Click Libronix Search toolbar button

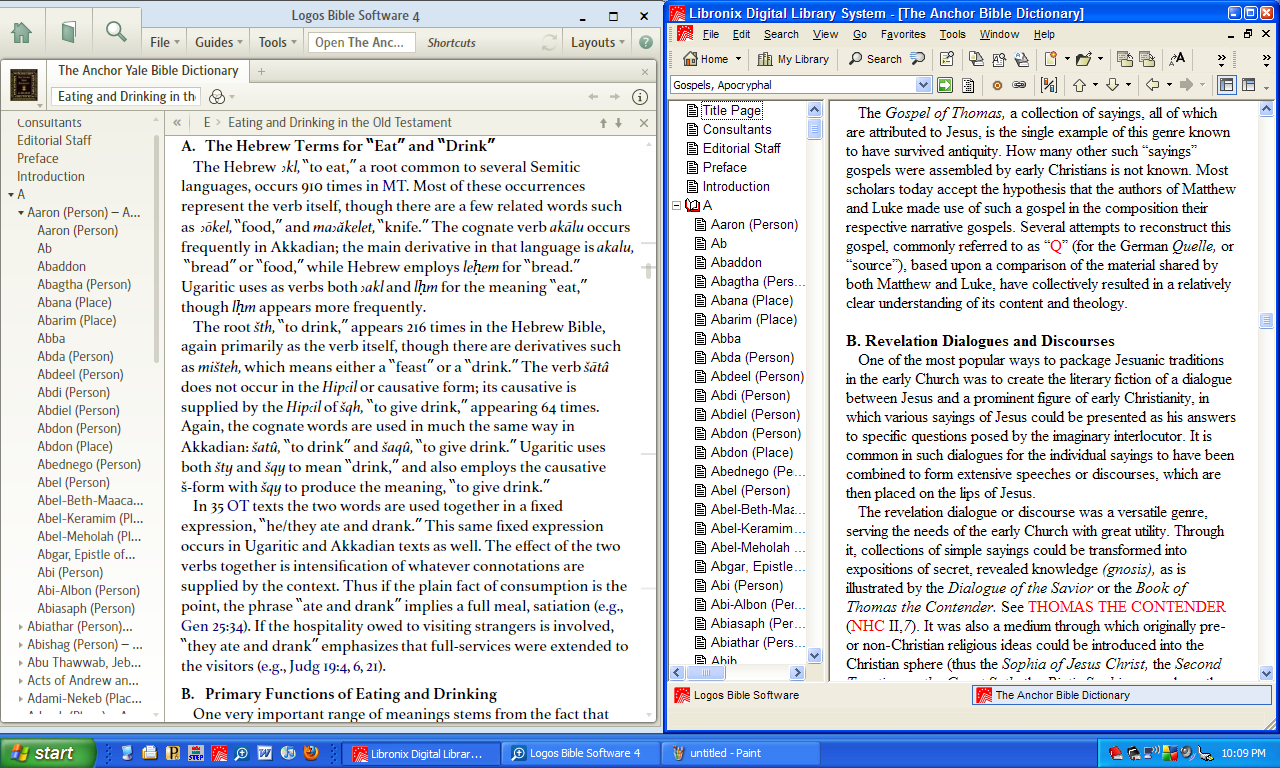pos(875,59)
